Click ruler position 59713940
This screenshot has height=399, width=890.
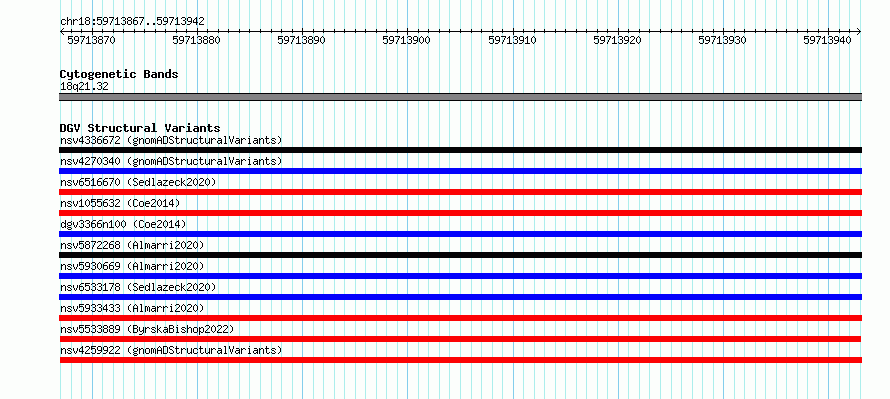click(827, 40)
